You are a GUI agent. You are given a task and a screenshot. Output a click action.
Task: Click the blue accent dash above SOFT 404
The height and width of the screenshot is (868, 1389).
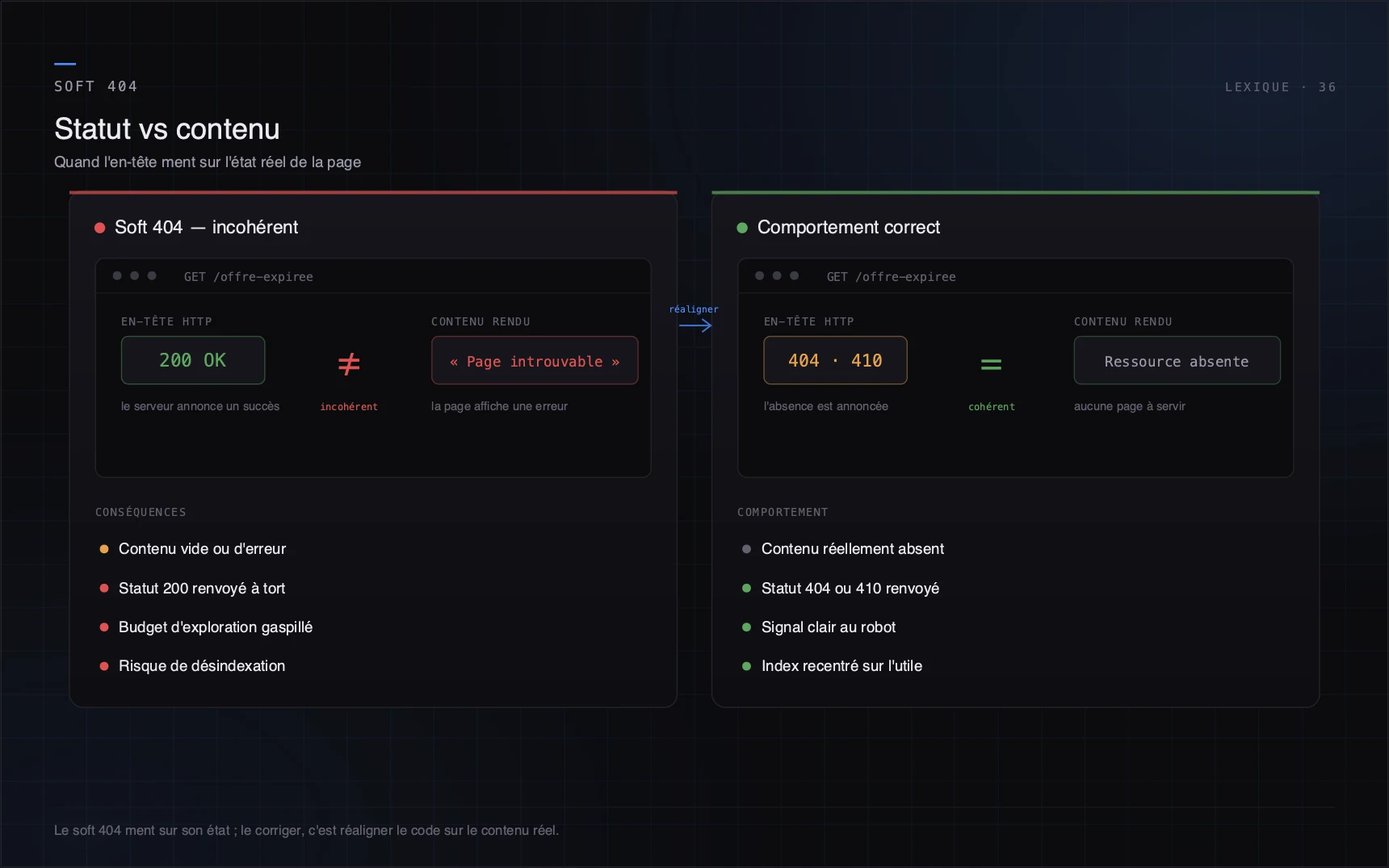65,64
